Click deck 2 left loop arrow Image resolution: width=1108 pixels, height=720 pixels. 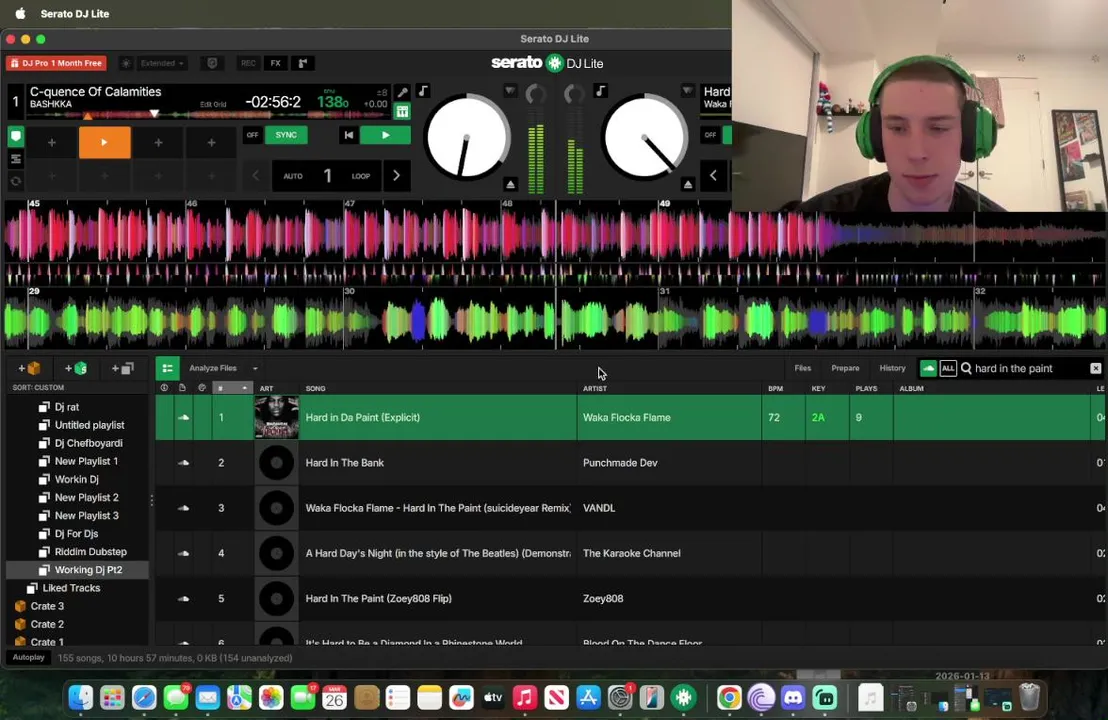click(x=714, y=175)
